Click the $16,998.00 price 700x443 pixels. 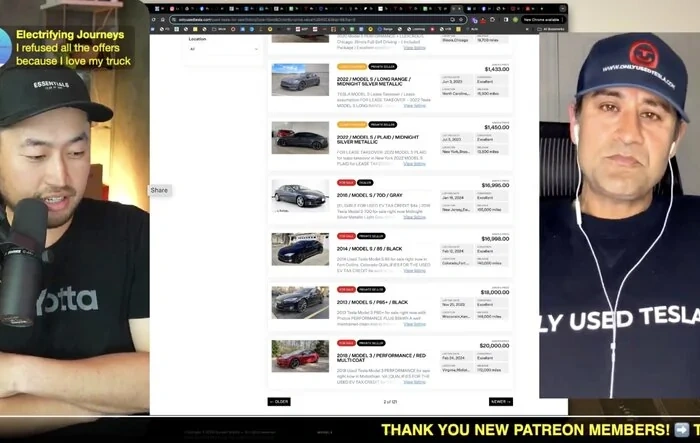point(495,239)
